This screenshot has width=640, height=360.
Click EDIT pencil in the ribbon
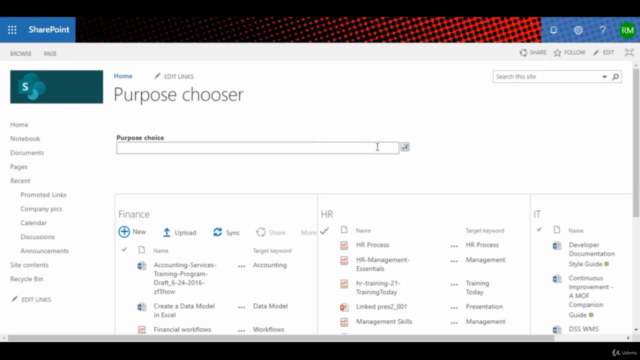click(x=604, y=53)
